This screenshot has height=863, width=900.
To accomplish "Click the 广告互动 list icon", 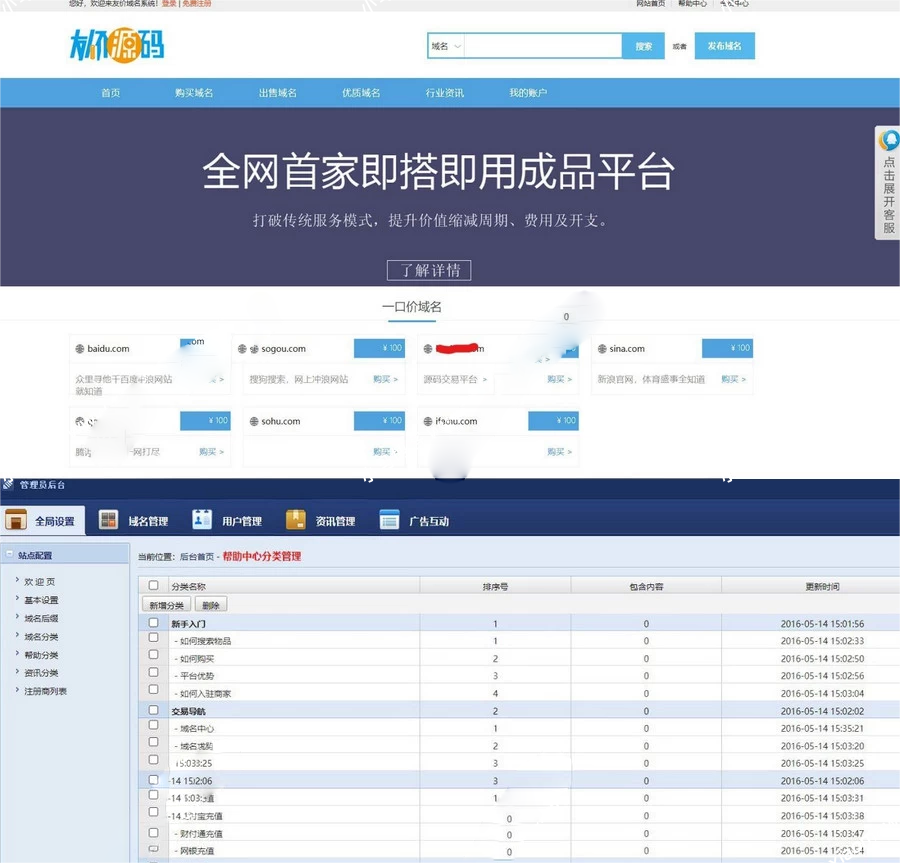I will [390, 520].
